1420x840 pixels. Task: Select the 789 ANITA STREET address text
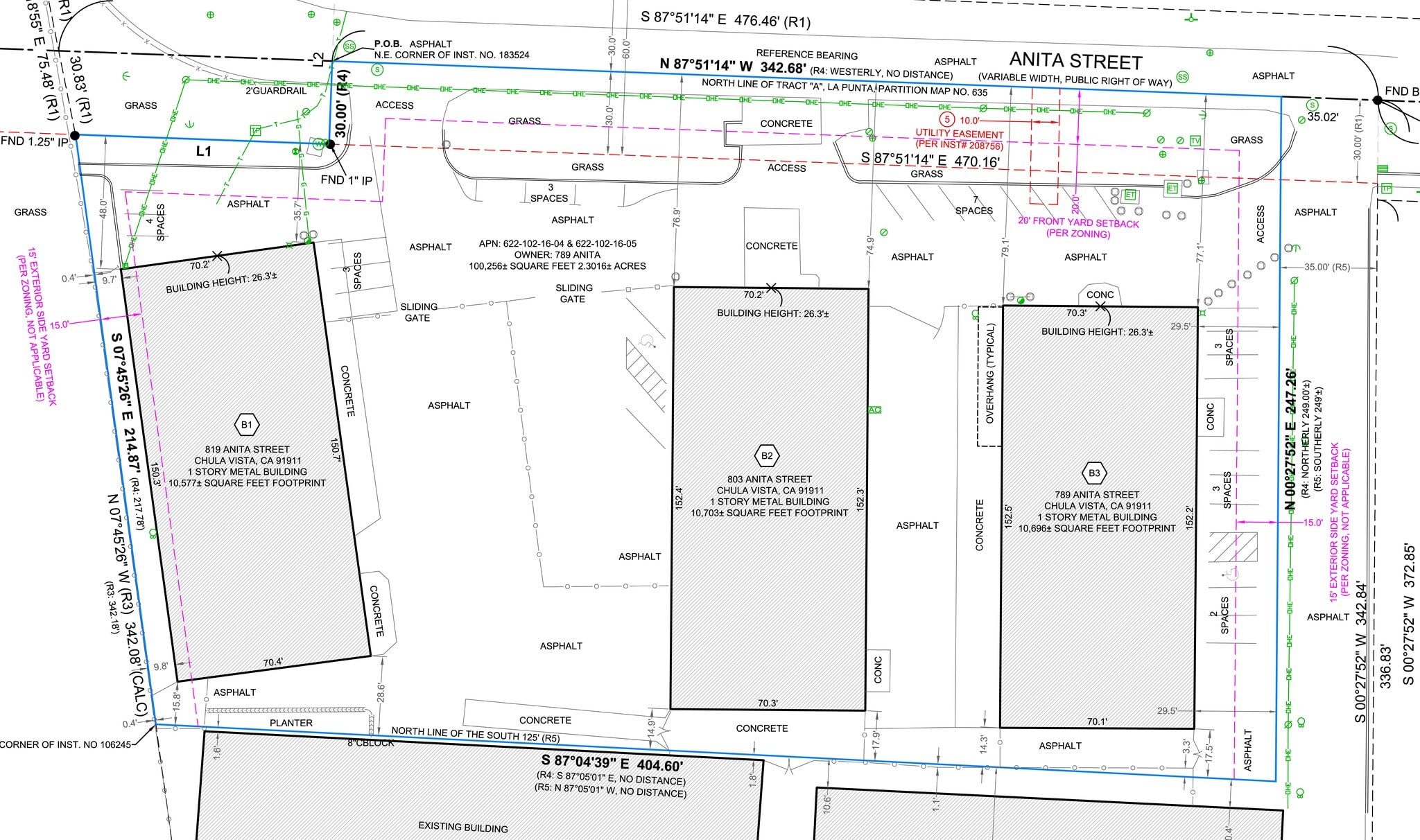click(x=1097, y=495)
